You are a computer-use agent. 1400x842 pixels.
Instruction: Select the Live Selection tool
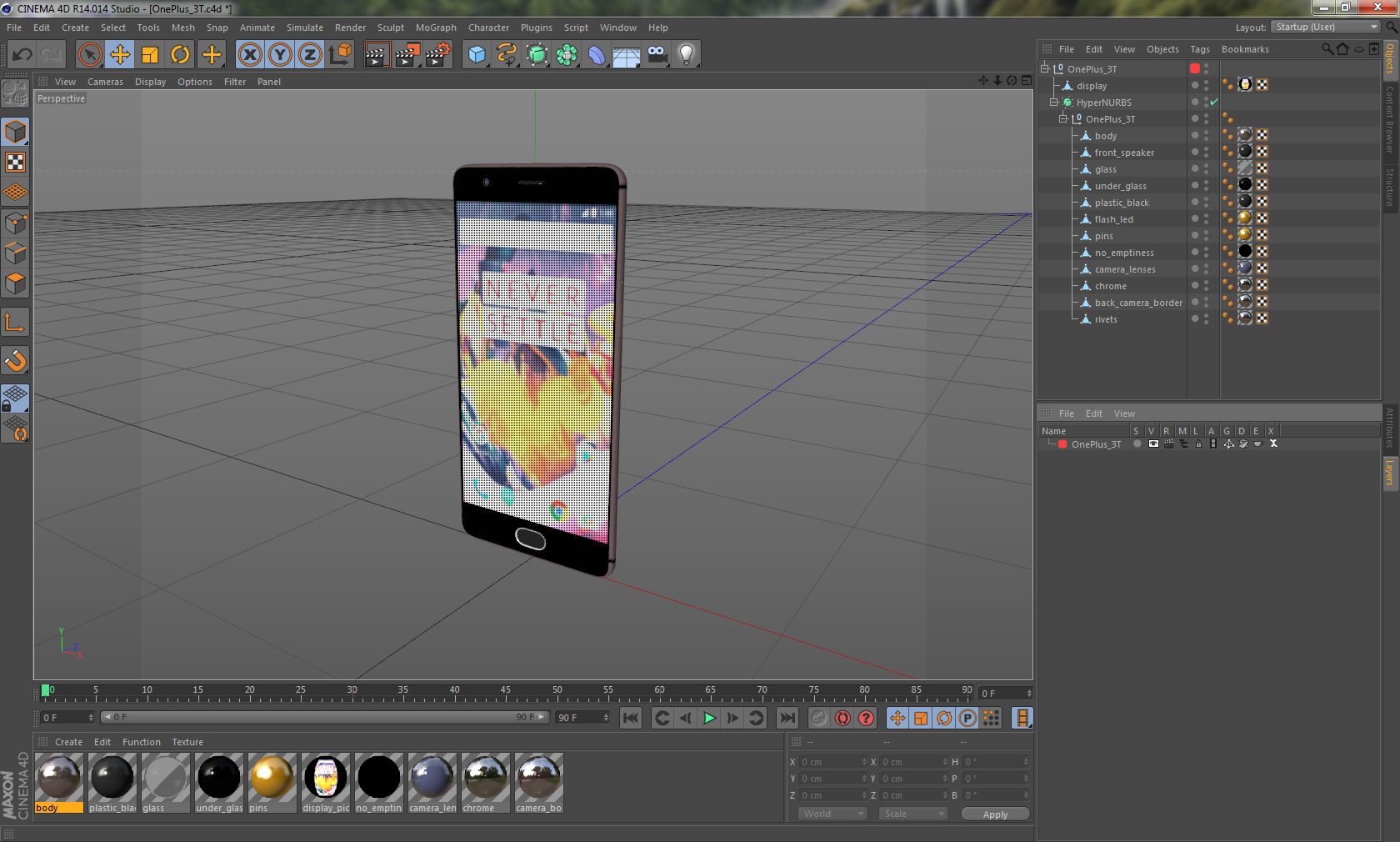pos(89,55)
